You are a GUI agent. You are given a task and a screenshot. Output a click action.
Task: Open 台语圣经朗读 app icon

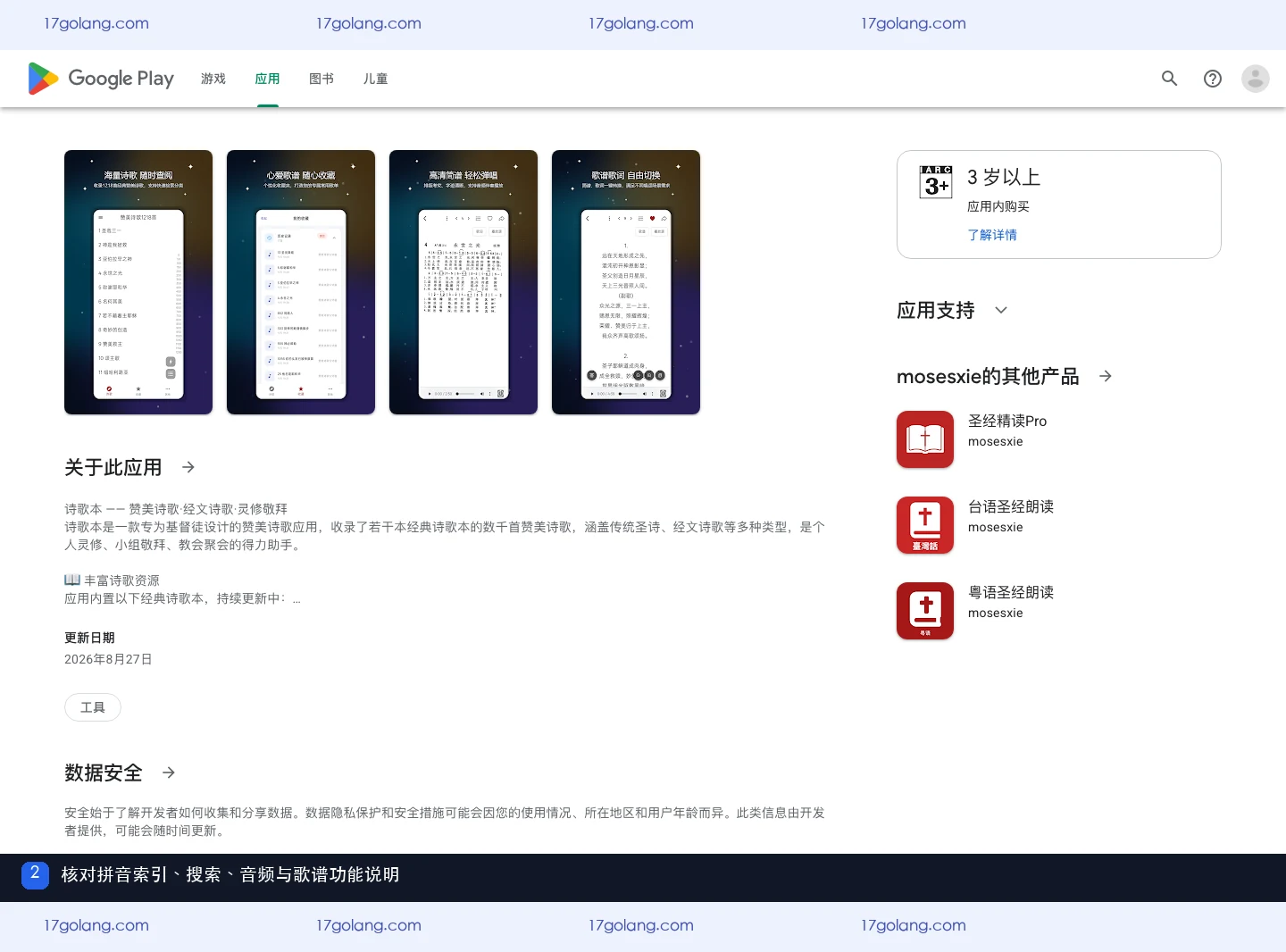point(925,525)
